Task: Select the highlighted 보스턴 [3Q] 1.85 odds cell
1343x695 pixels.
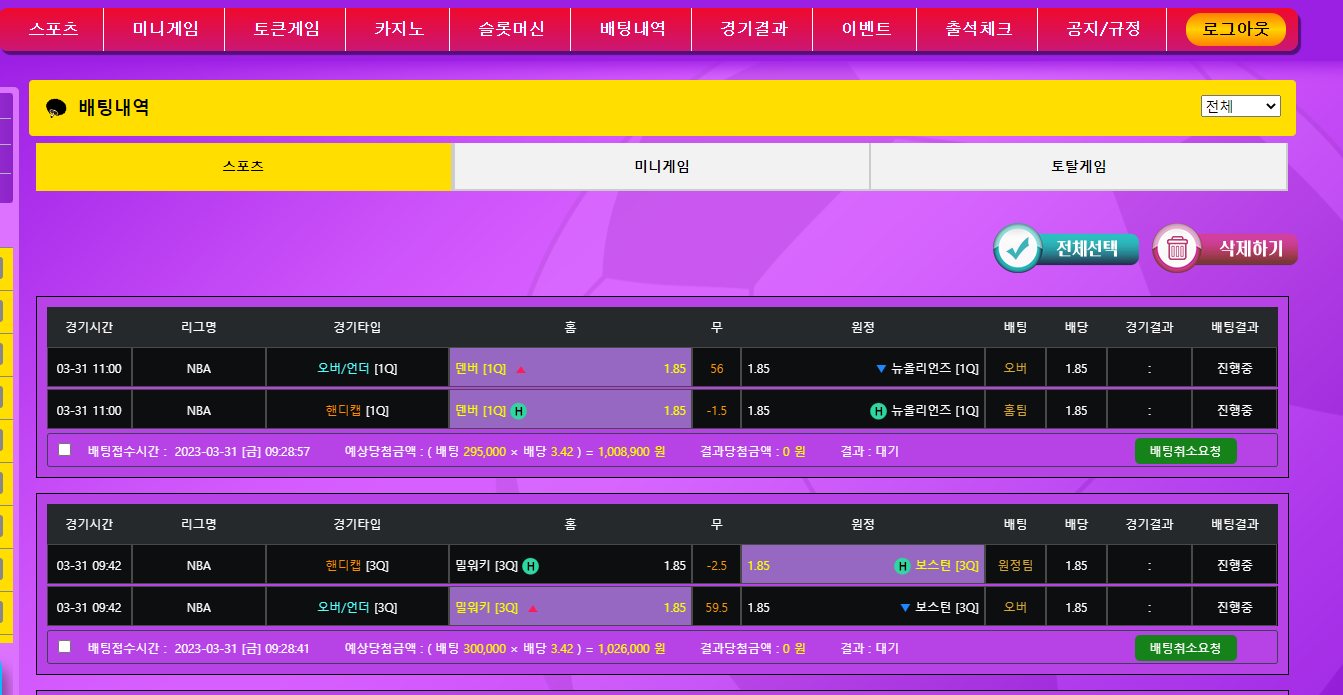Action: (862, 566)
